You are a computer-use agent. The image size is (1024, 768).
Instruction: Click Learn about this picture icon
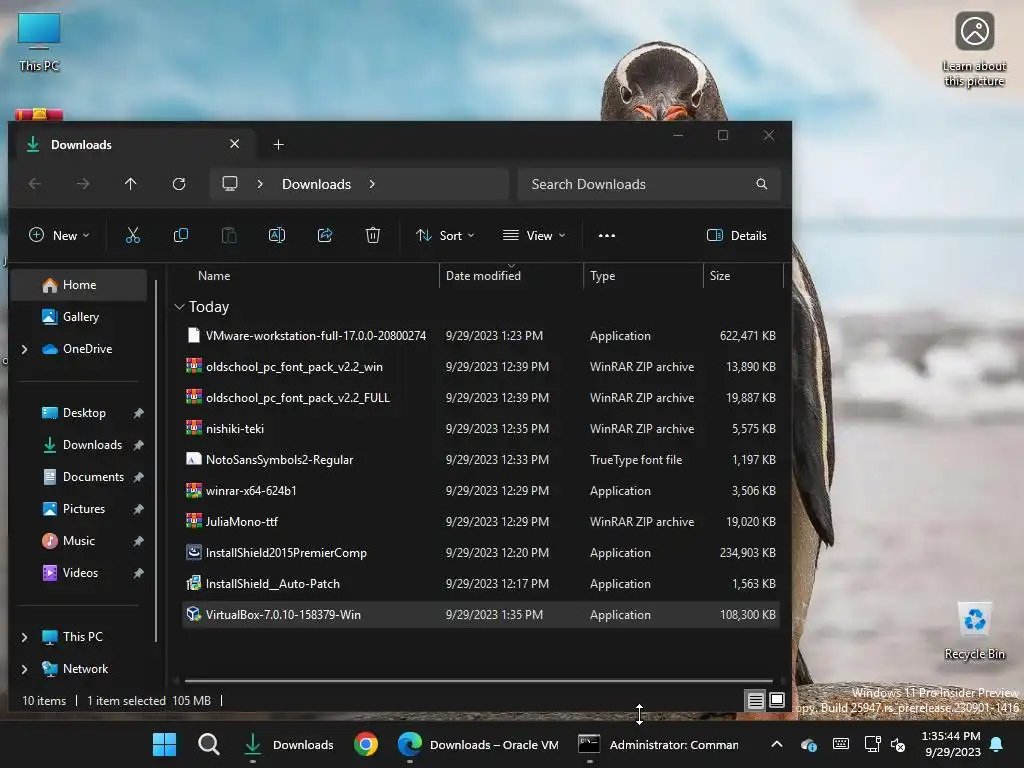[974, 49]
